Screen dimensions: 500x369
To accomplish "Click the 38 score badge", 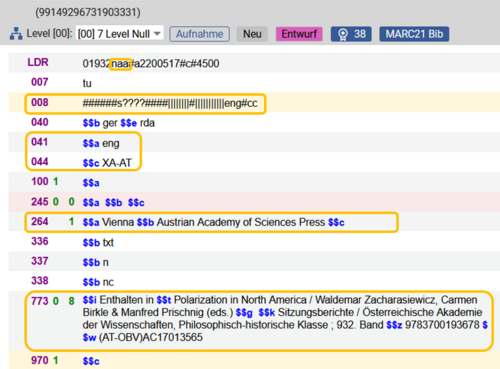I will point(351,34).
